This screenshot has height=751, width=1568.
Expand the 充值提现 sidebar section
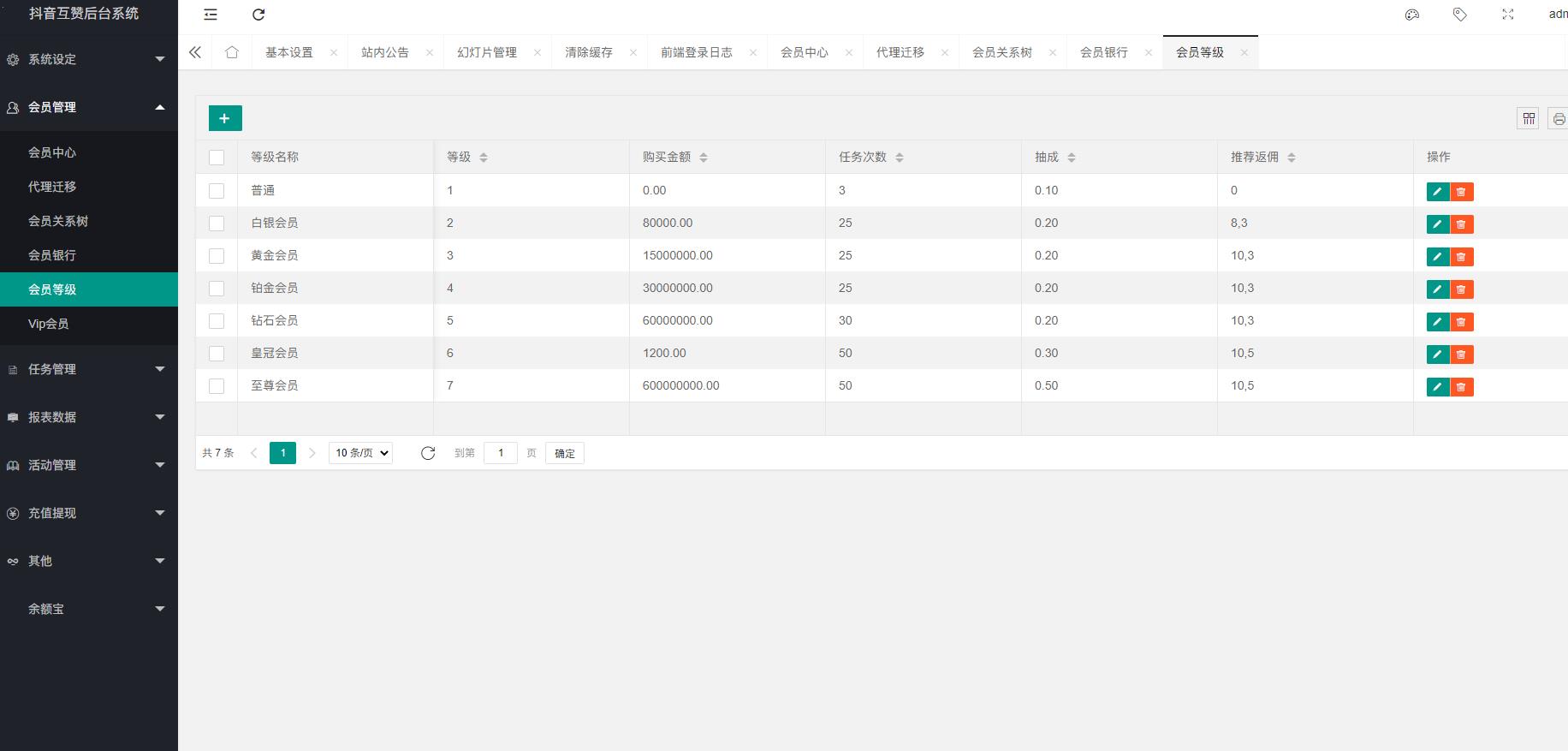(89, 513)
